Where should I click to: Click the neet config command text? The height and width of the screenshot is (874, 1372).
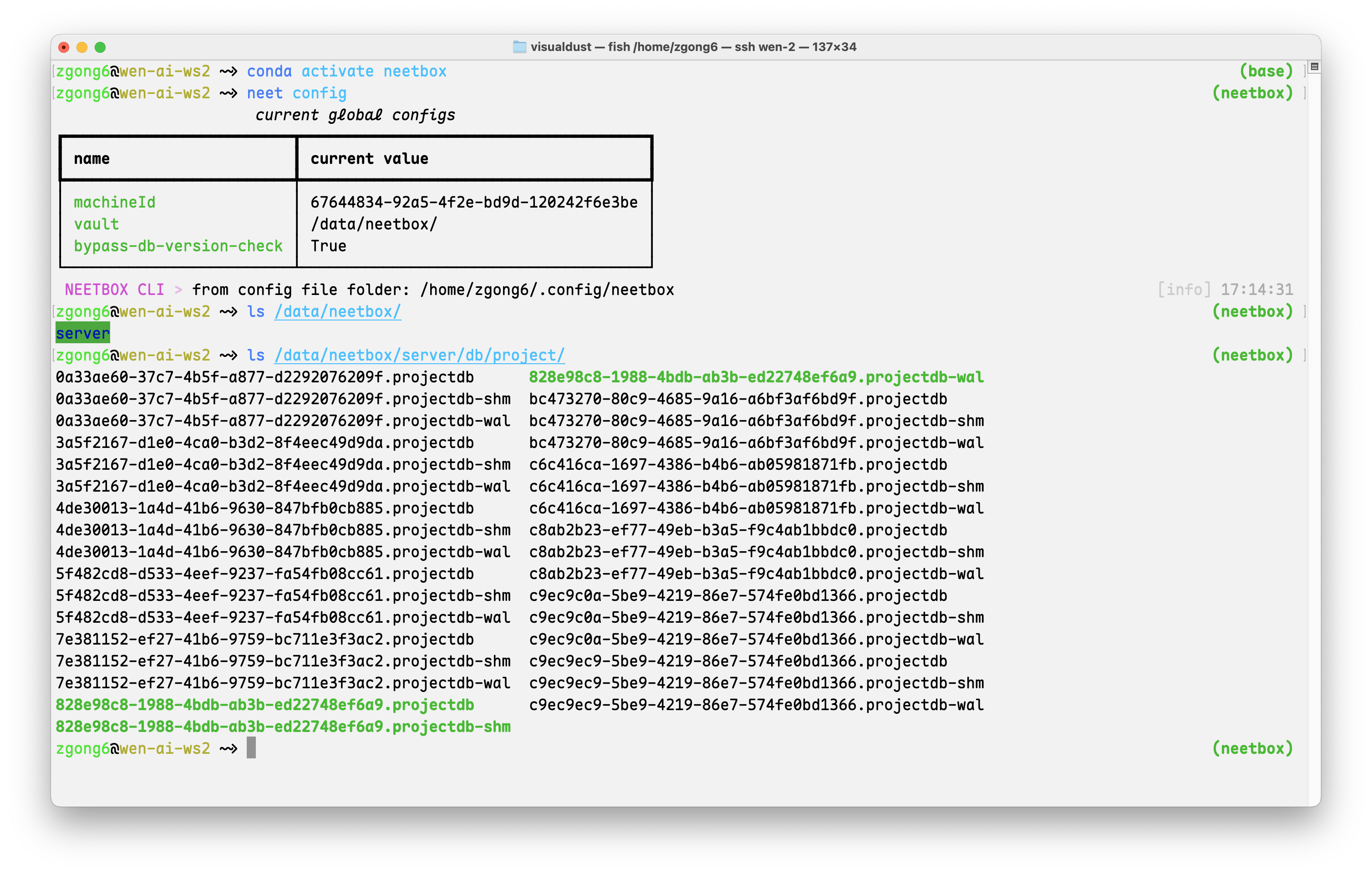pos(296,93)
